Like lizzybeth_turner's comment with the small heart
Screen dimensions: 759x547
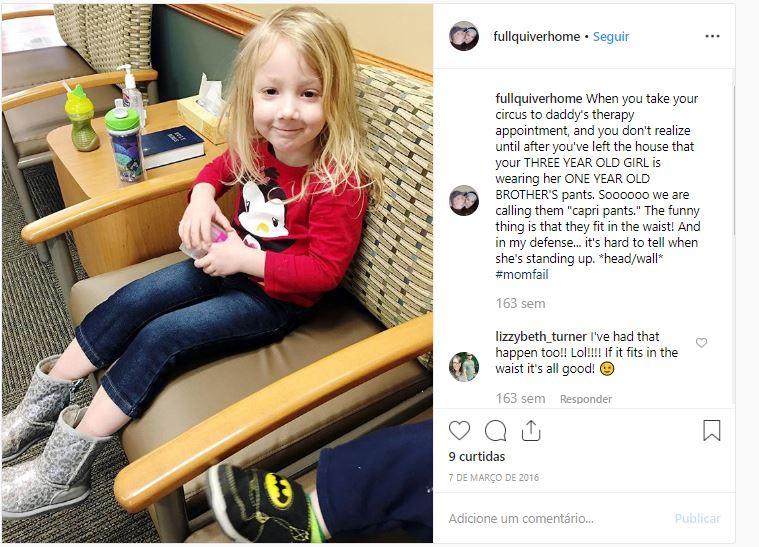click(701, 343)
